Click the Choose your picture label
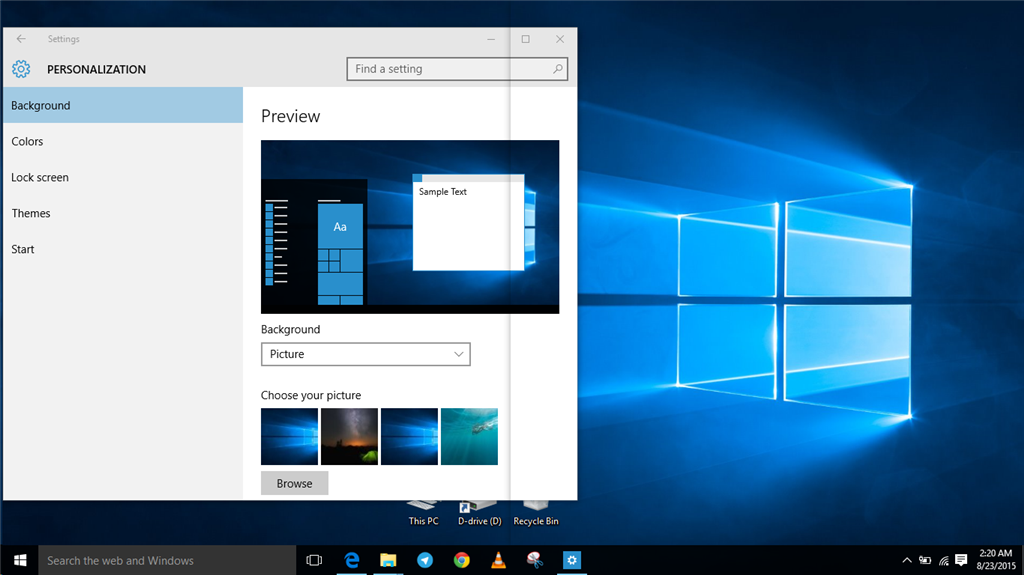Screen dimensions: 1024x575 [311, 395]
